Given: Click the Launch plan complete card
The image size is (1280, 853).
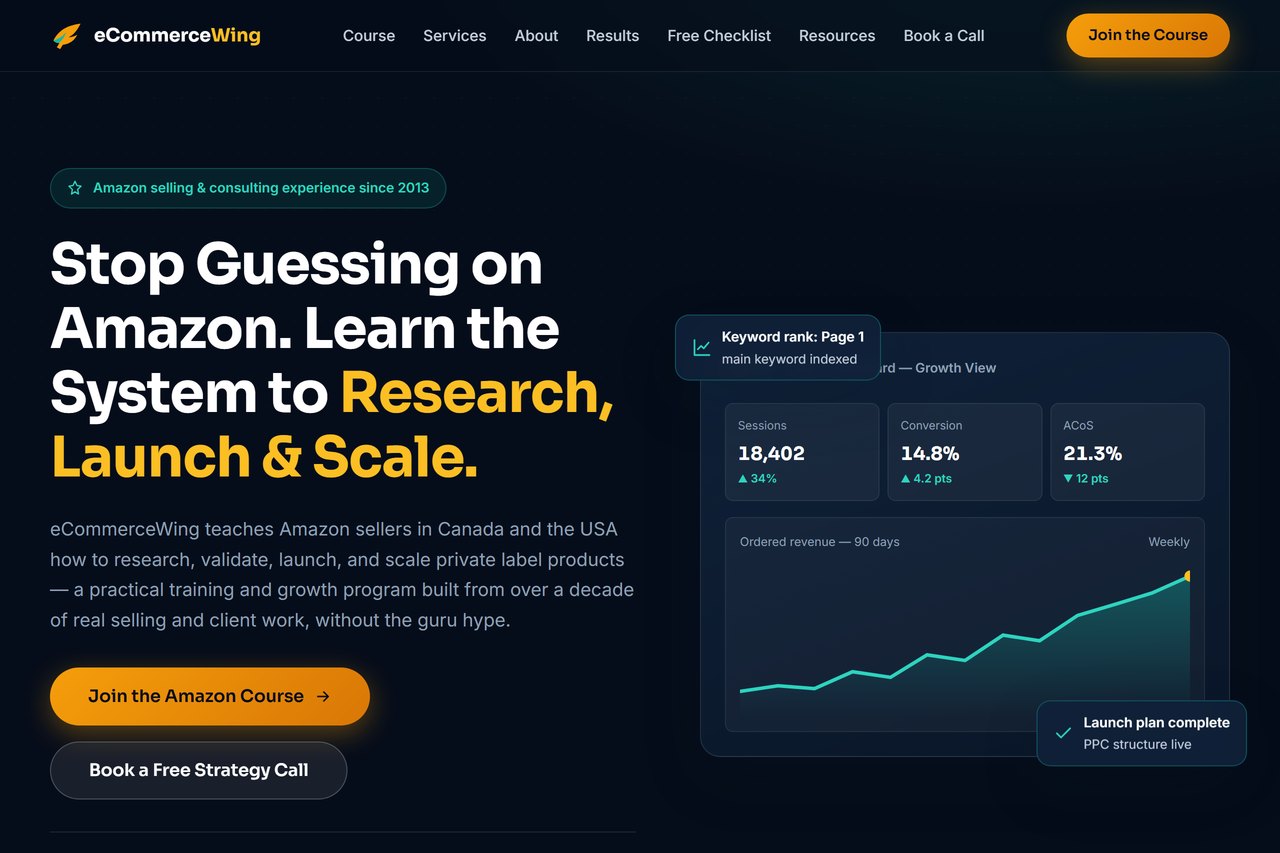Looking at the screenshot, I should coord(1142,733).
